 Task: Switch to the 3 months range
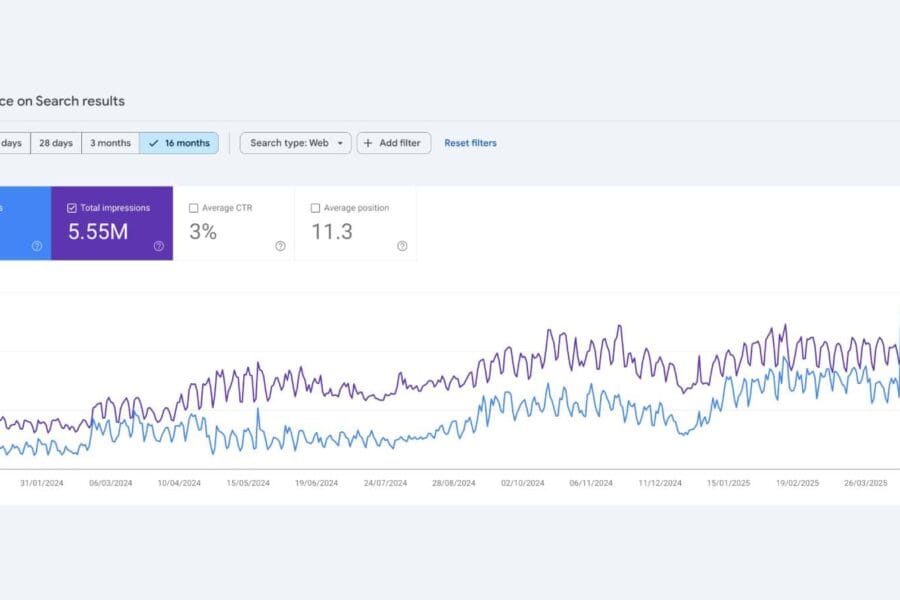(110, 143)
